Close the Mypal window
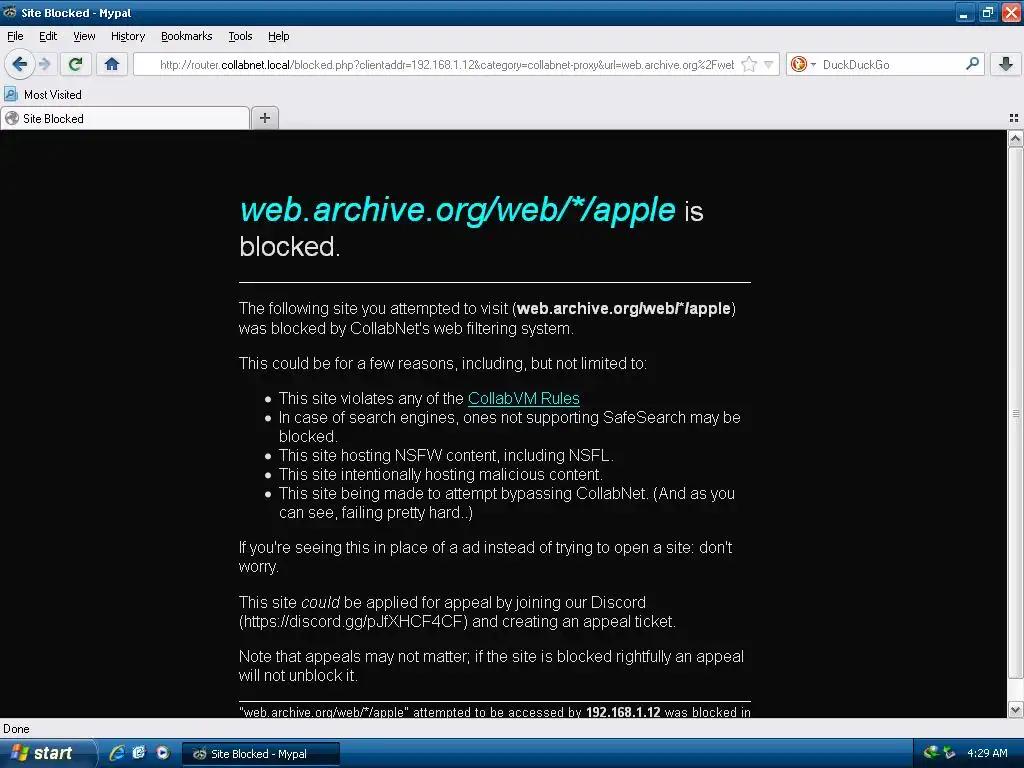Viewport: 1024px width, 768px height. (x=1011, y=12)
